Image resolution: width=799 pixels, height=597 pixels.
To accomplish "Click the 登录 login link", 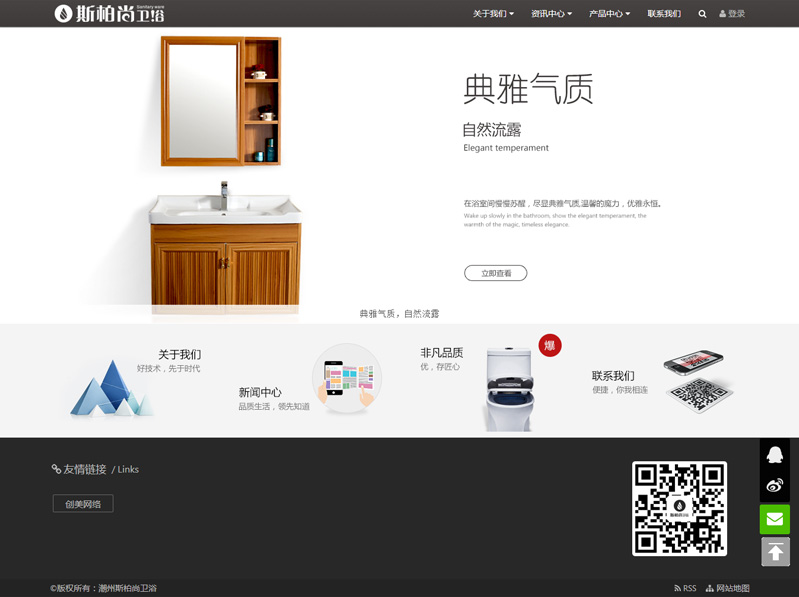I will (x=732, y=14).
